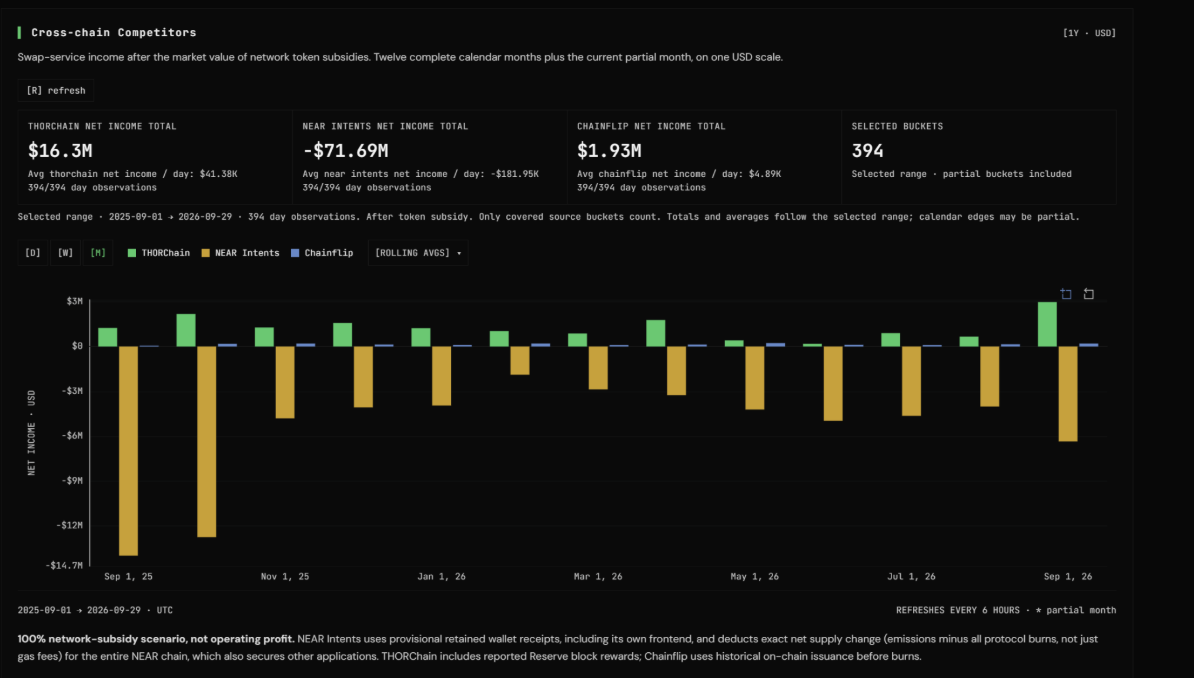Click the gold NEAR Intents bar for January 2026
Screen dimensions: 1194x678
tap(442, 376)
